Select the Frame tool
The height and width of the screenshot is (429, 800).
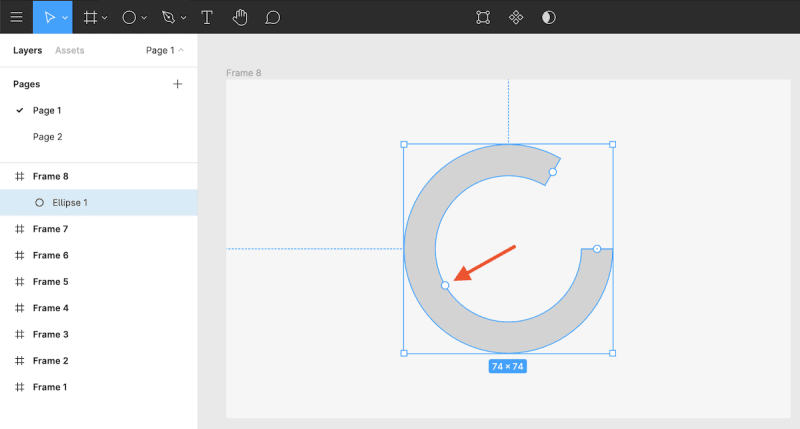[90, 17]
